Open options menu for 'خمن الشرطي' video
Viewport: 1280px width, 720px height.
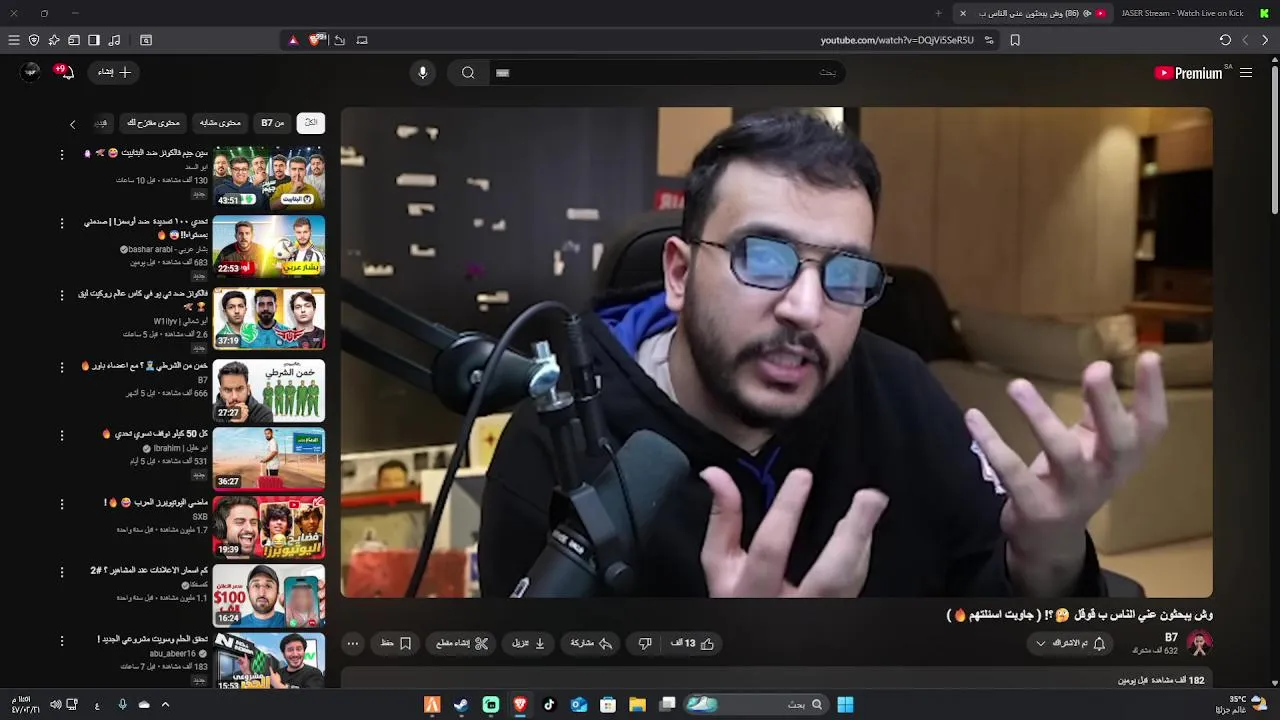pos(62,367)
